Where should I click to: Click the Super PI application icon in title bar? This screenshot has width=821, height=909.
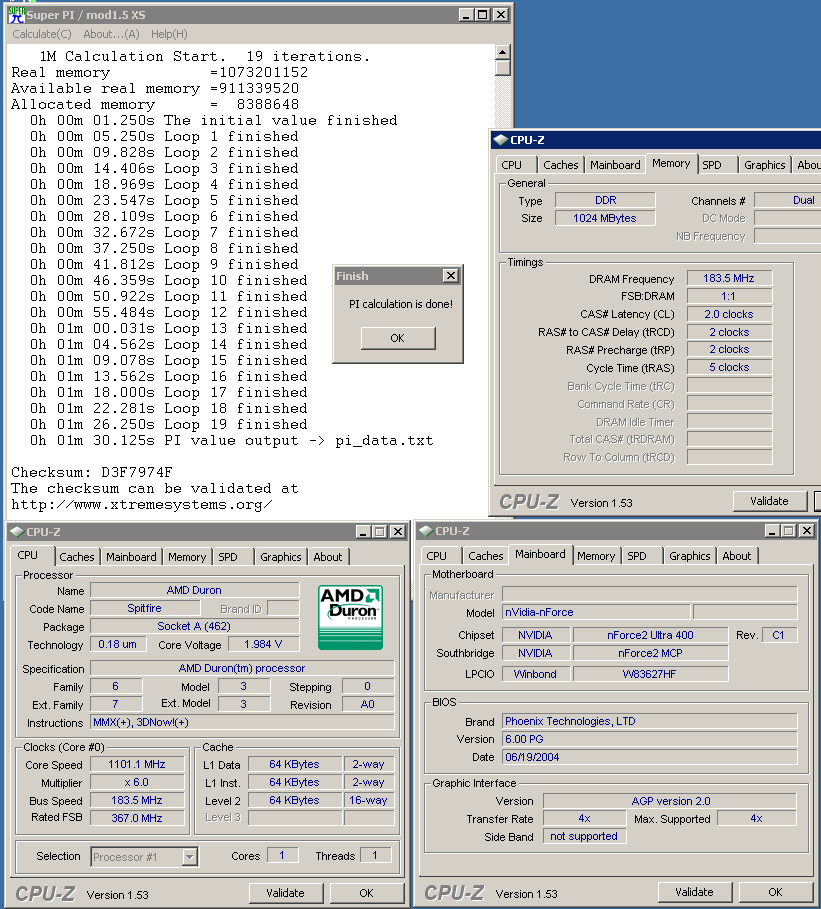pos(16,14)
